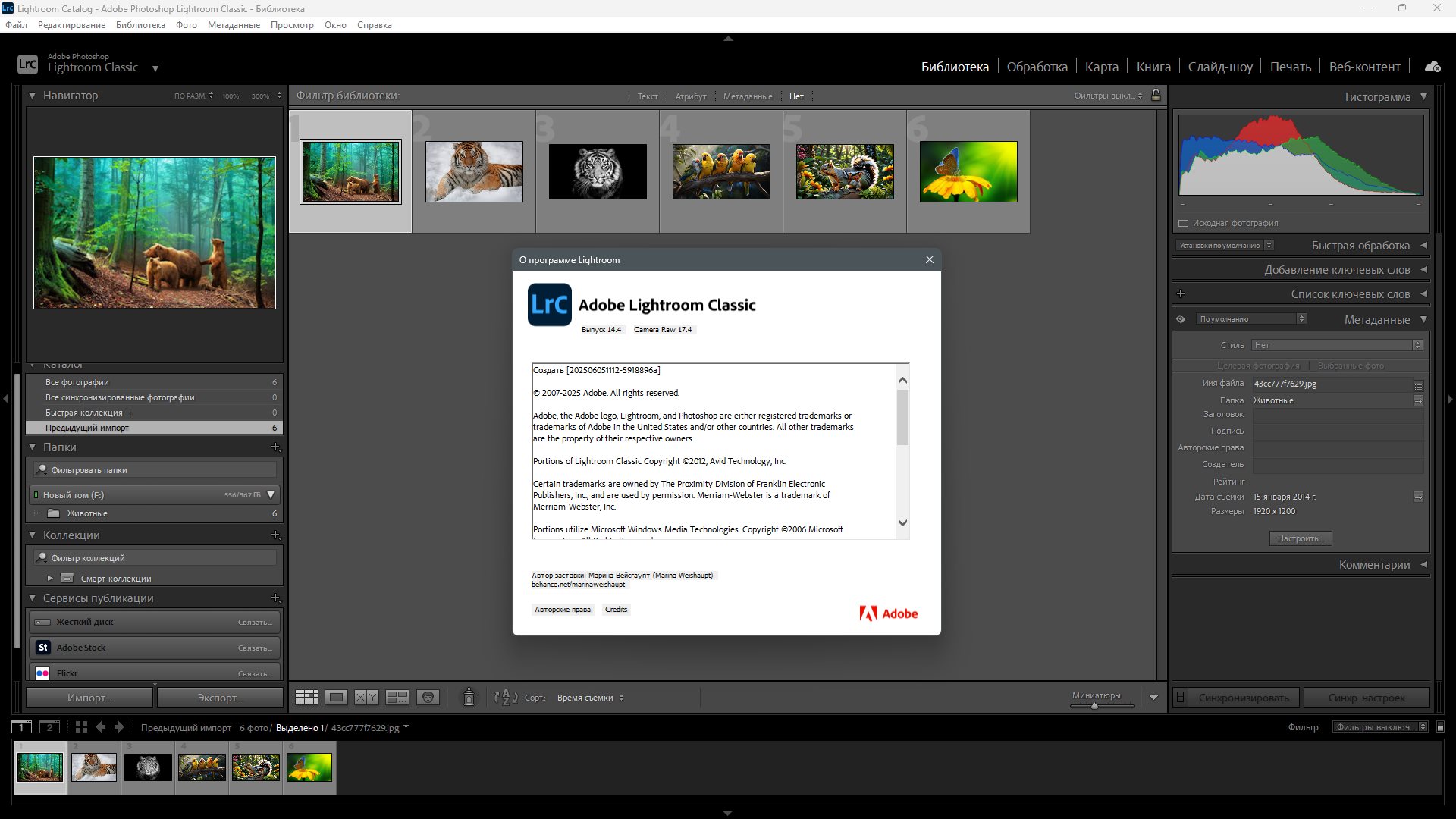Screen dimensions: 1456x819
Task: Click the Flickr service icon
Action: 43,673
